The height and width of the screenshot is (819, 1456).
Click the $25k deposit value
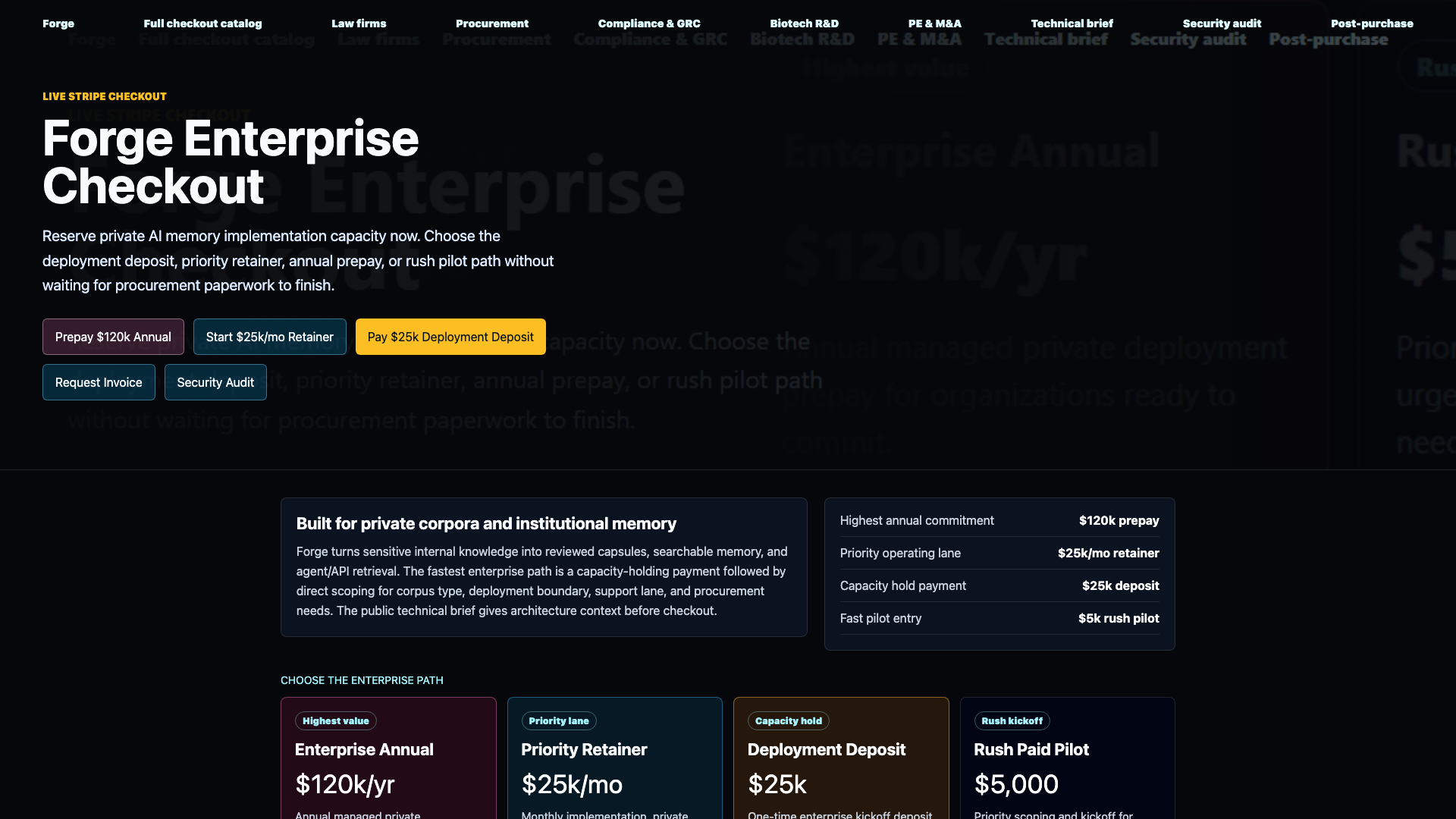[x=1121, y=585]
